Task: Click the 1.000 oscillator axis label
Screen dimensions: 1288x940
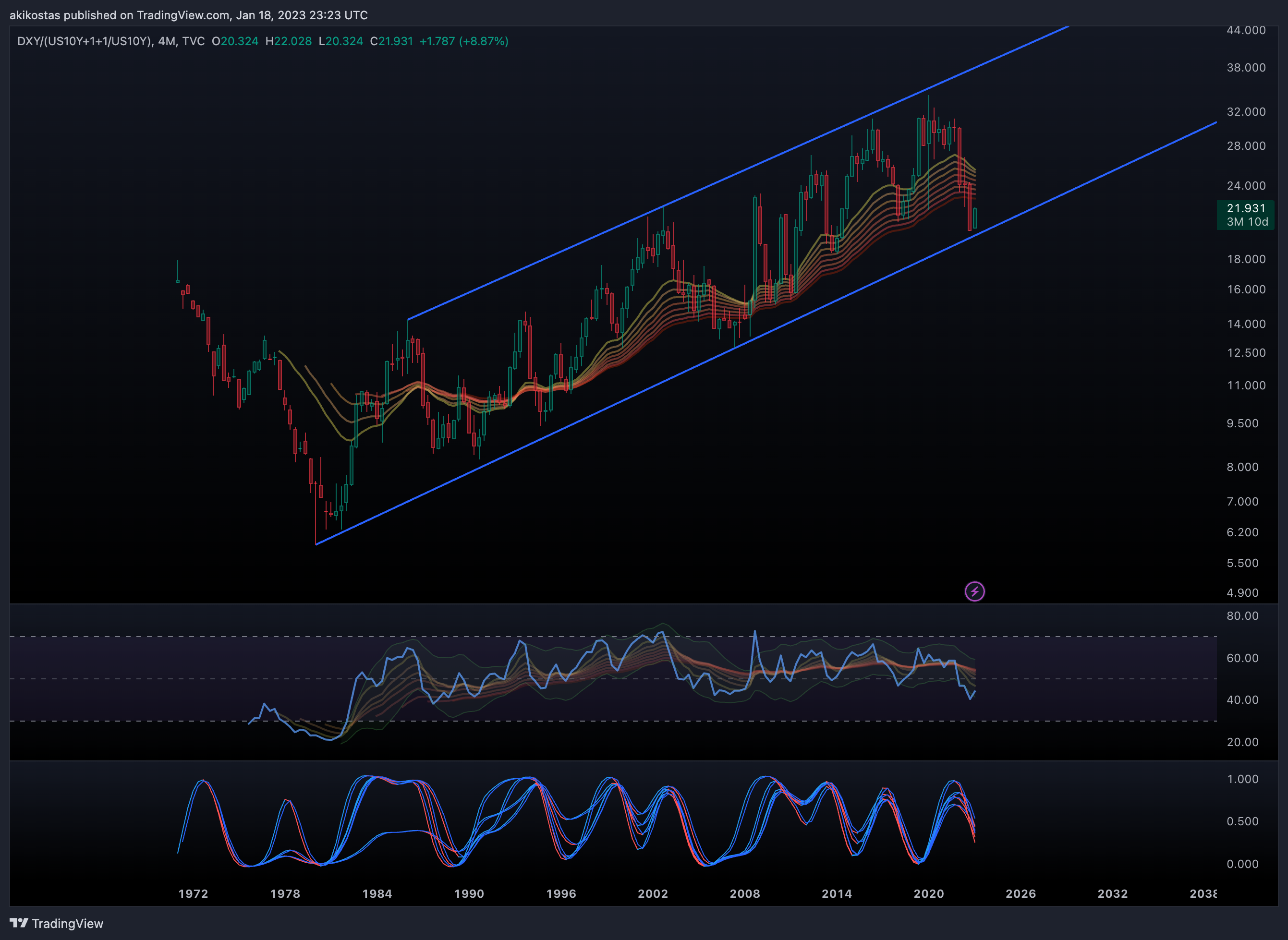Action: (1242, 779)
